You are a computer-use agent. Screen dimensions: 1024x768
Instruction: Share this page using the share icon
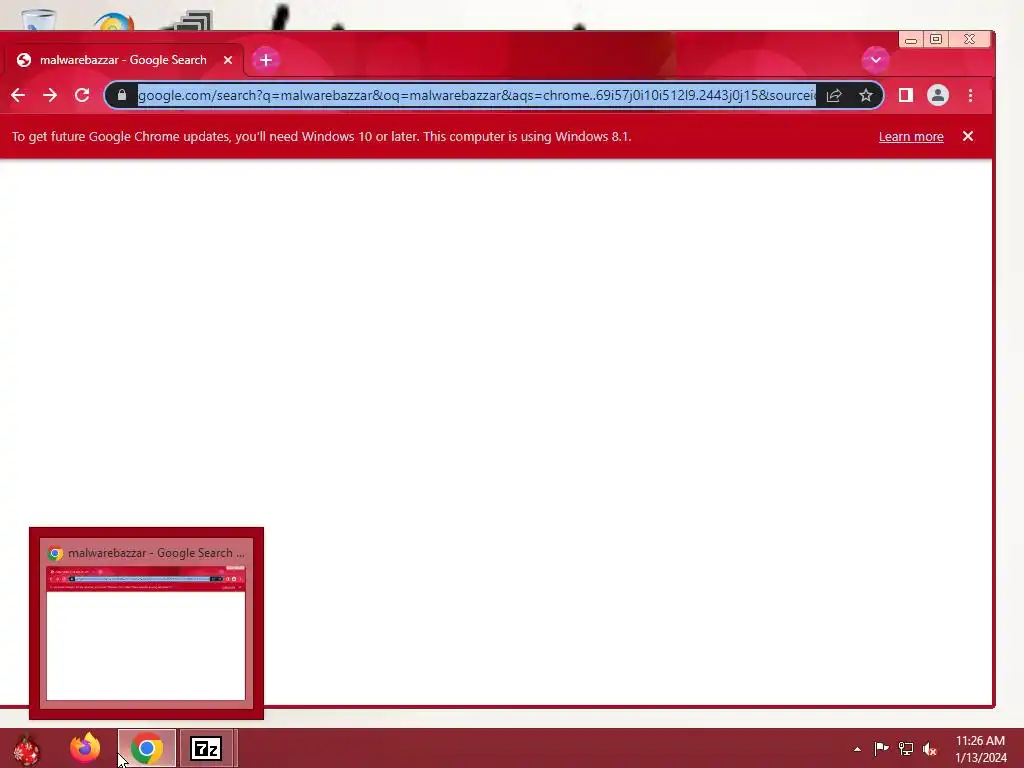834,95
